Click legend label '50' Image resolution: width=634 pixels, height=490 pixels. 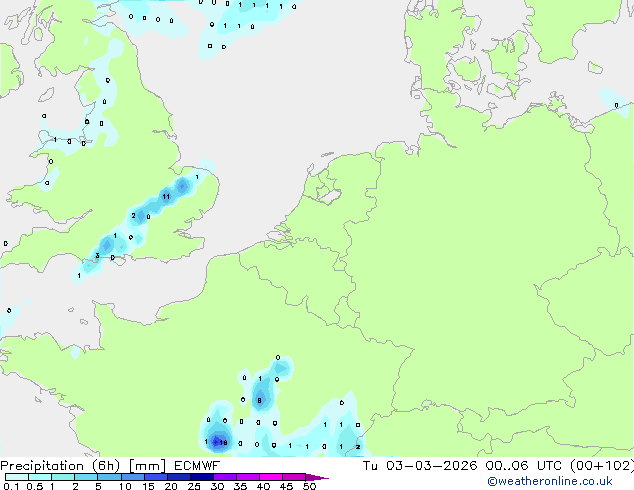(309, 486)
